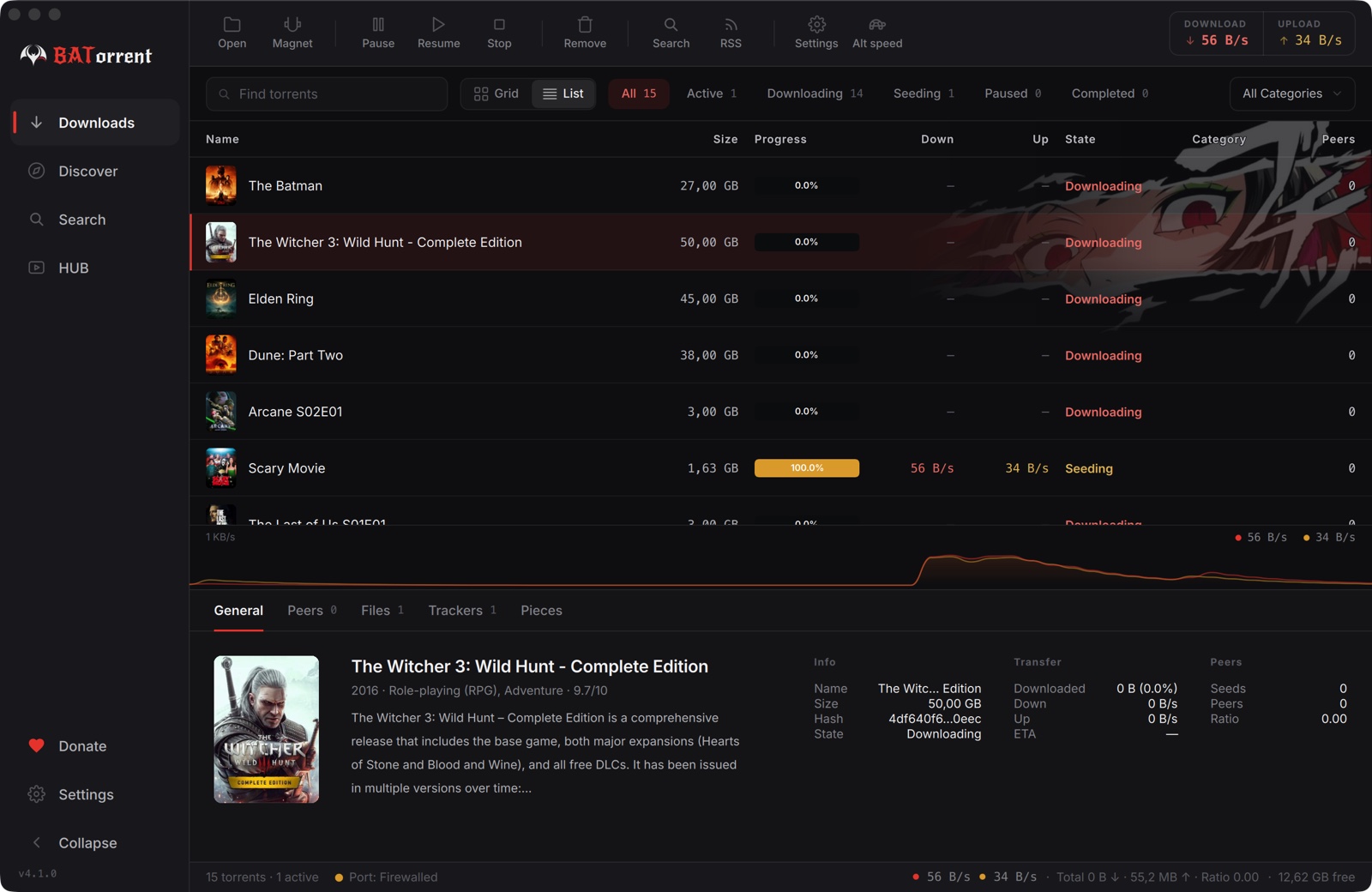Sort torrents by Progress column
Screen dimensions: 1372x892
coord(780,139)
